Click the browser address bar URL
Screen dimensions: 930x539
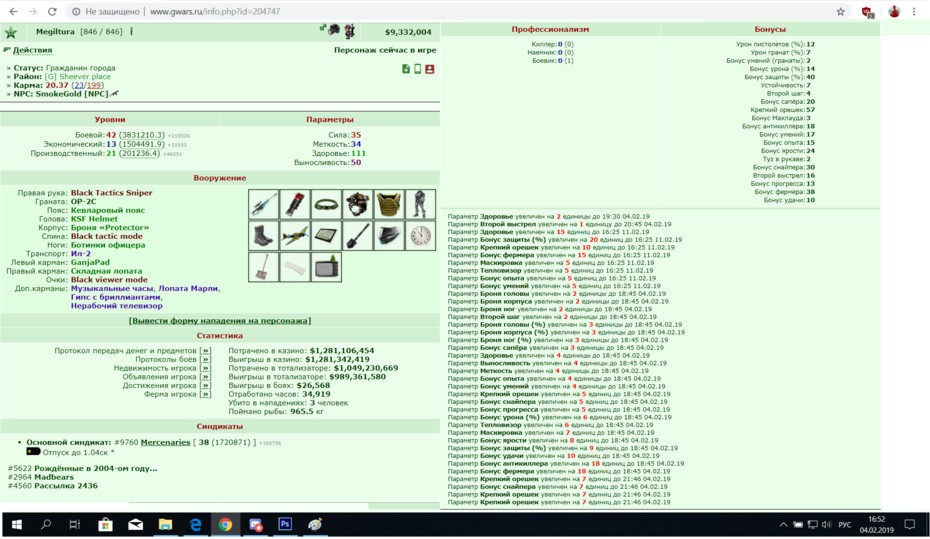tap(215, 11)
